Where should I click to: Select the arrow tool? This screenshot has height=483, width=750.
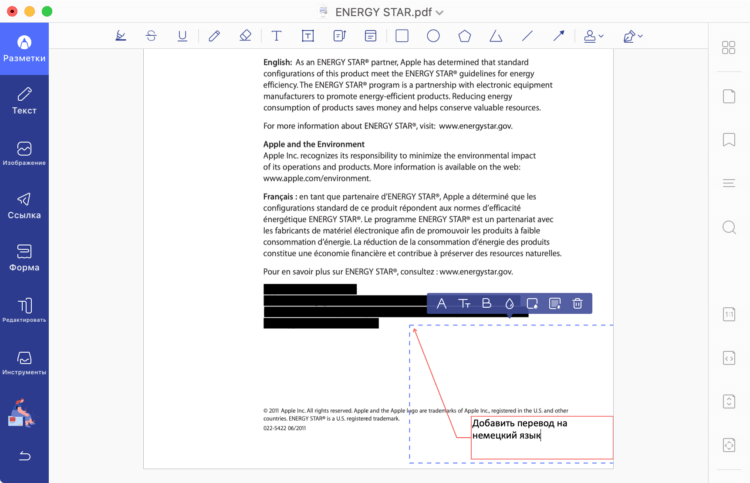(558, 36)
